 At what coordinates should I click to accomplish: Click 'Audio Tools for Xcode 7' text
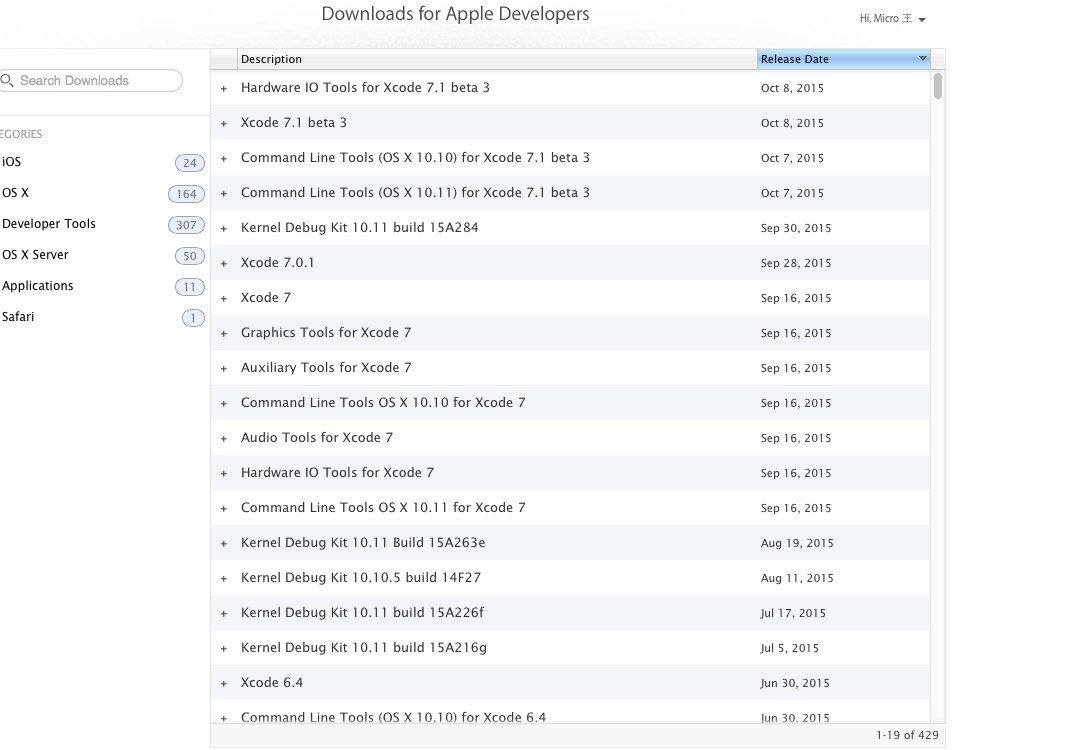point(317,437)
